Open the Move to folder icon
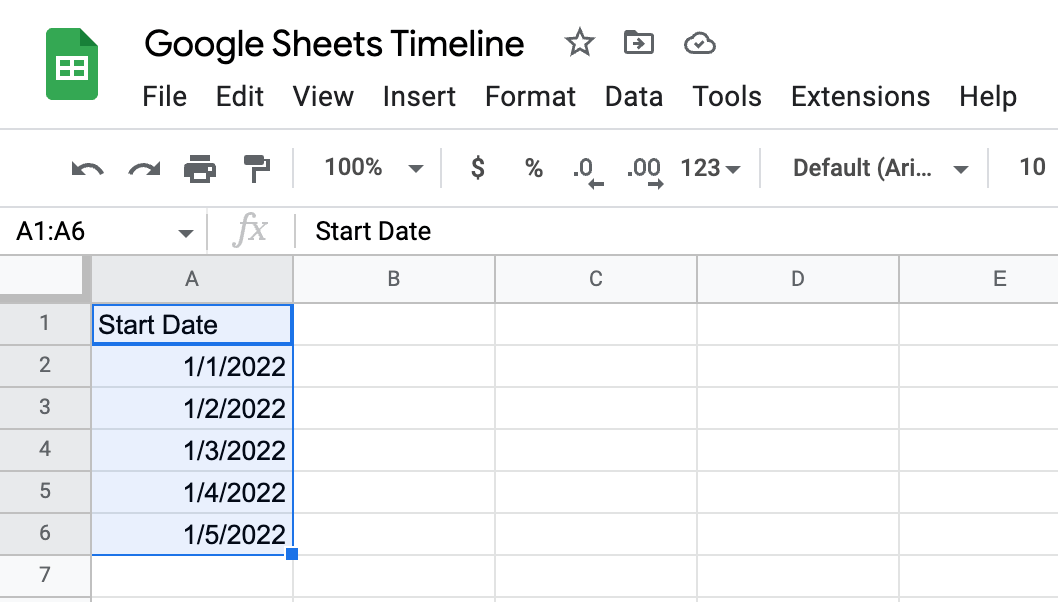Image resolution: width=1058 pixels, height=602 pixels. click(638, 43)
